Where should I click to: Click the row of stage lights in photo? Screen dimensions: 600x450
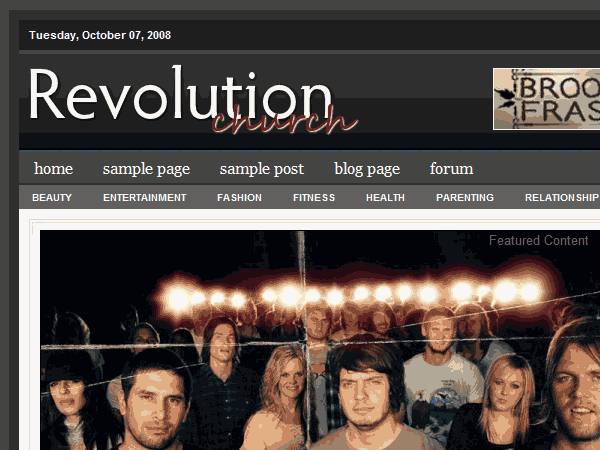(352, 295)
